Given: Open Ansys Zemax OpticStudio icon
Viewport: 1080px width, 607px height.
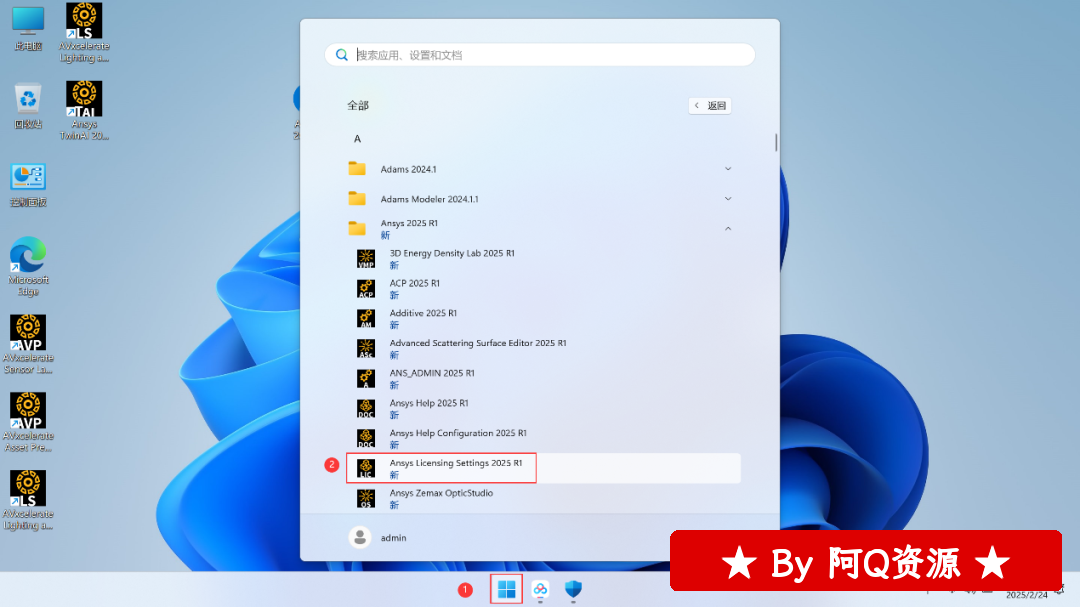Looking at the screenshot, I should pyautogui.click(x=366, y=498).
